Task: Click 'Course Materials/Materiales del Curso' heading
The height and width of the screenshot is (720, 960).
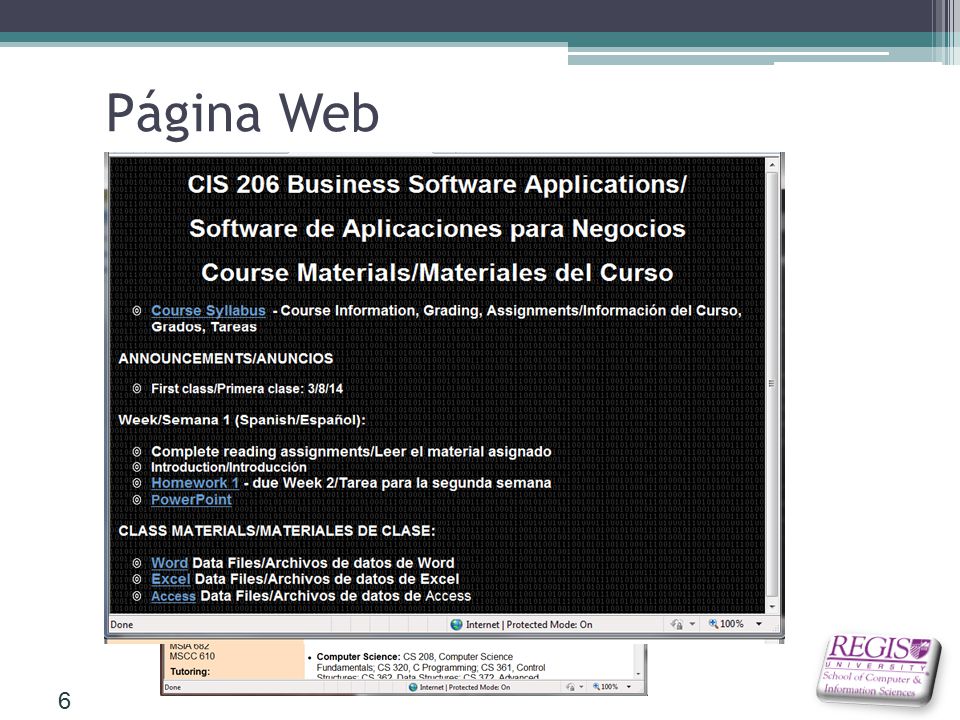Action: (x=437, y=272)
